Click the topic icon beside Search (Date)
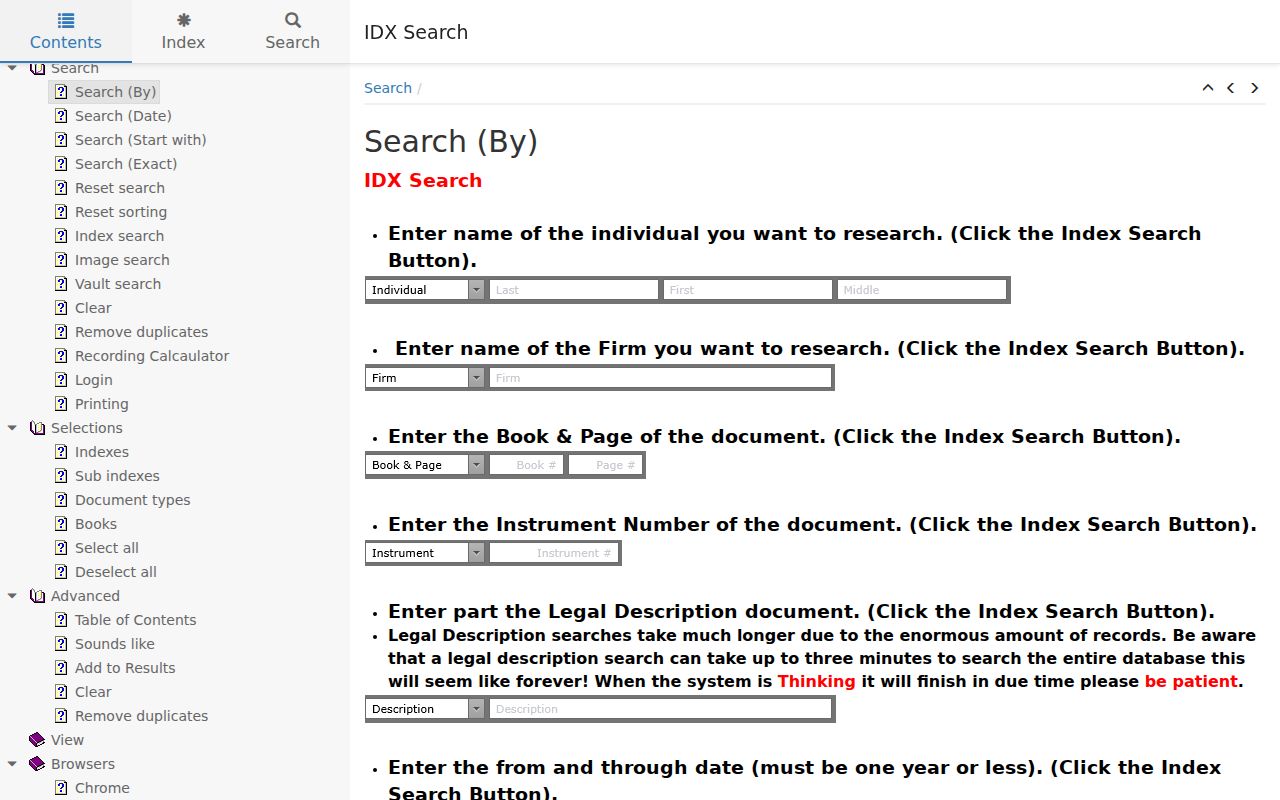 tap(61, 116)
